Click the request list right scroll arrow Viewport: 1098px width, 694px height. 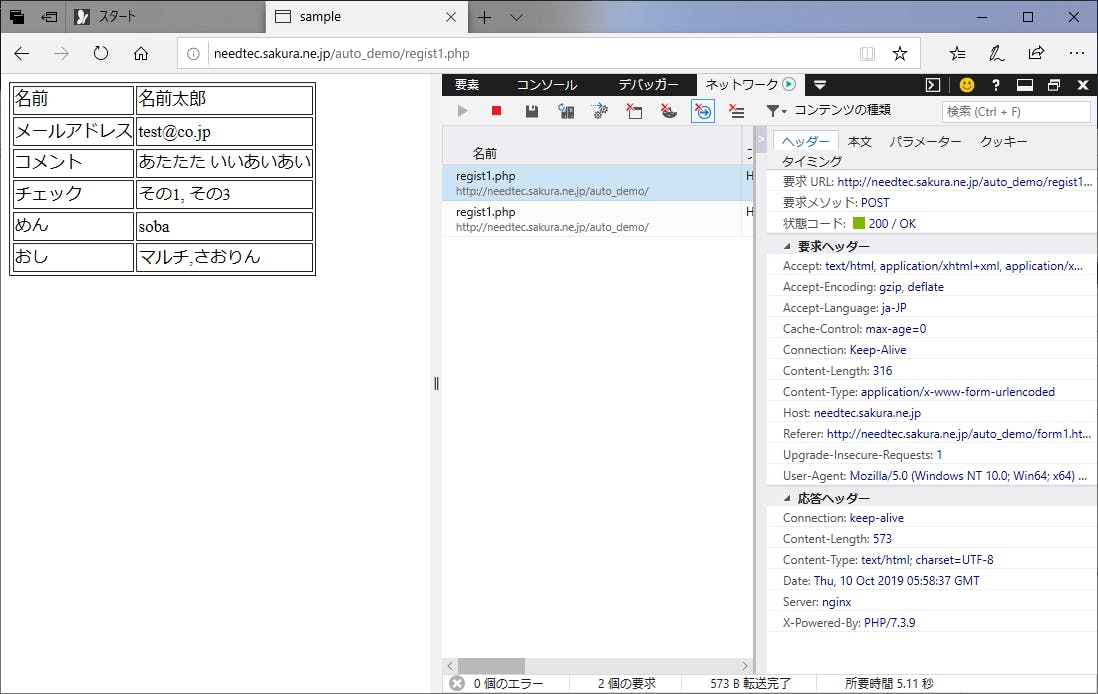(744, 665)
